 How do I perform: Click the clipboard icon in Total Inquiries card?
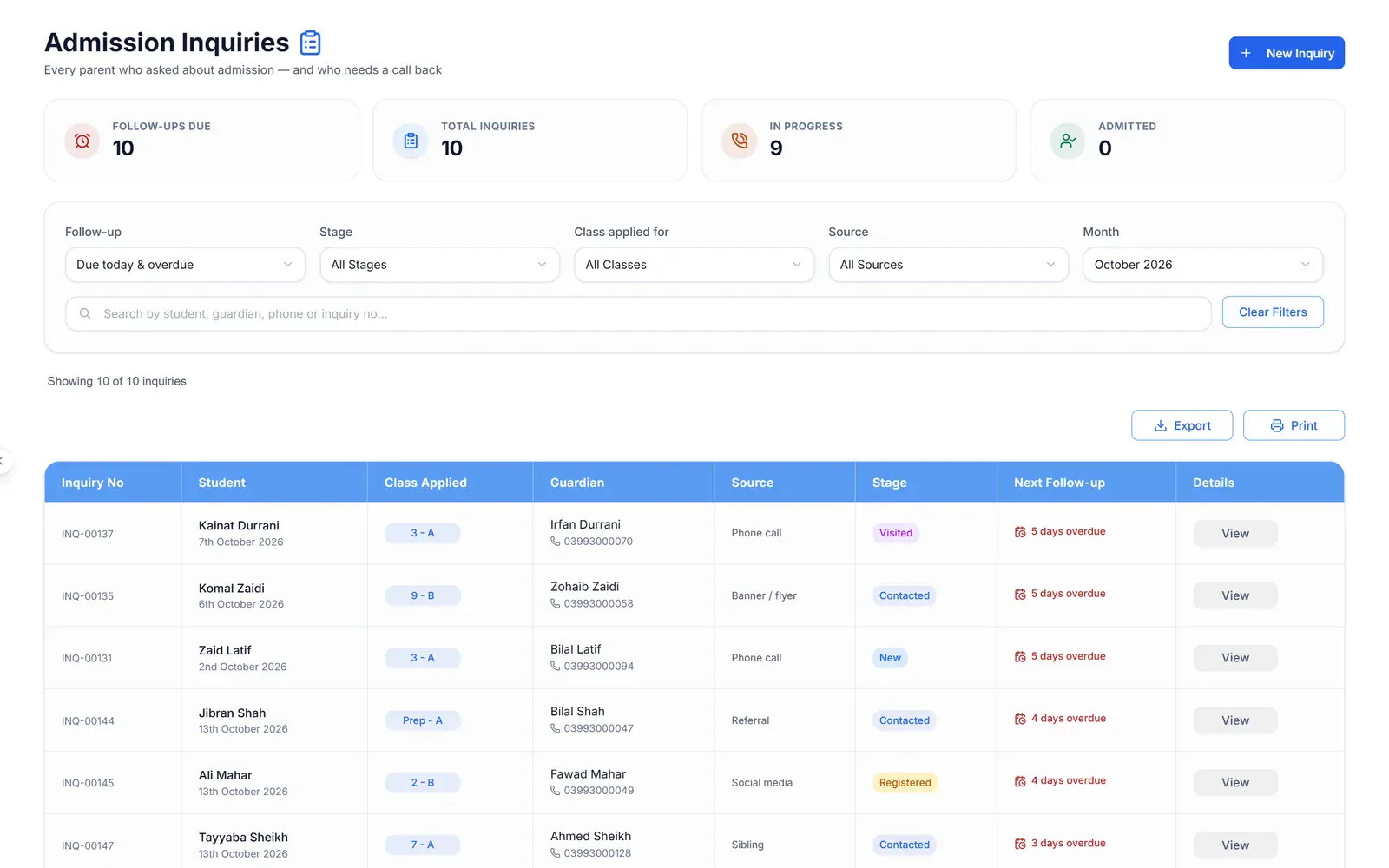[411, 141]
